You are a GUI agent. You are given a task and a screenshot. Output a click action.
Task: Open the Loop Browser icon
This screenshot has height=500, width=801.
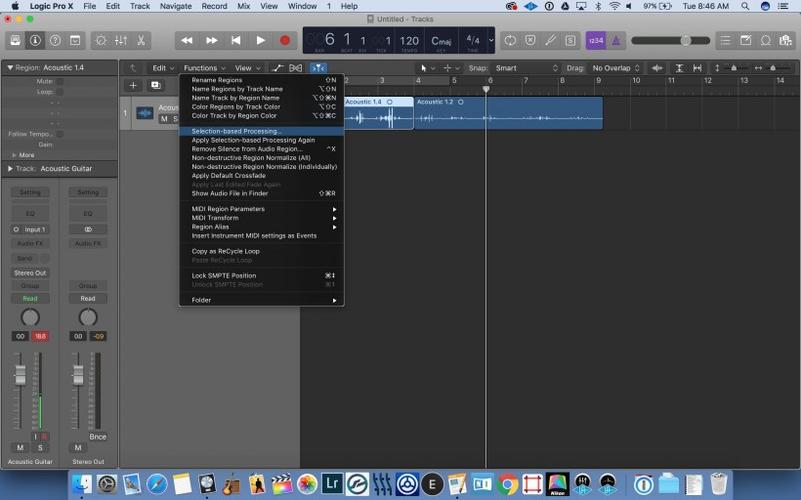point(765,40)
